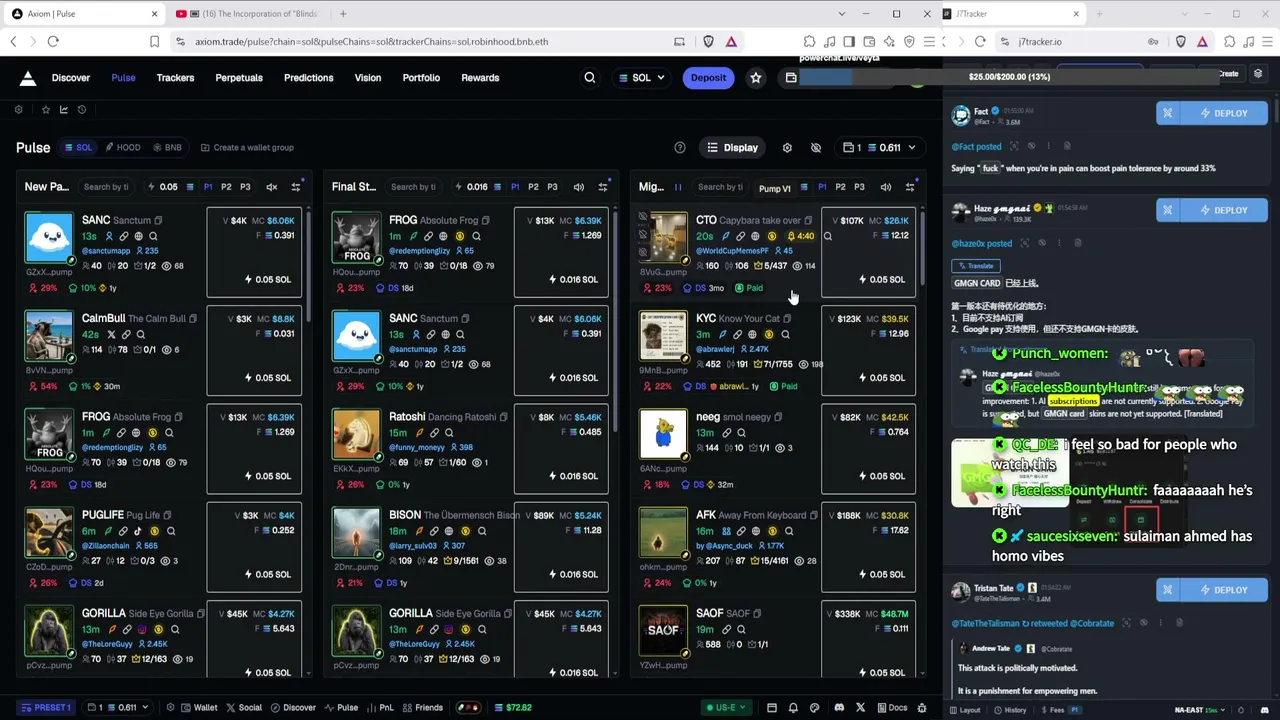Go to the Trackers page
The width and height of the screenshot is (1280, 720).
click(x=175, y=78)
